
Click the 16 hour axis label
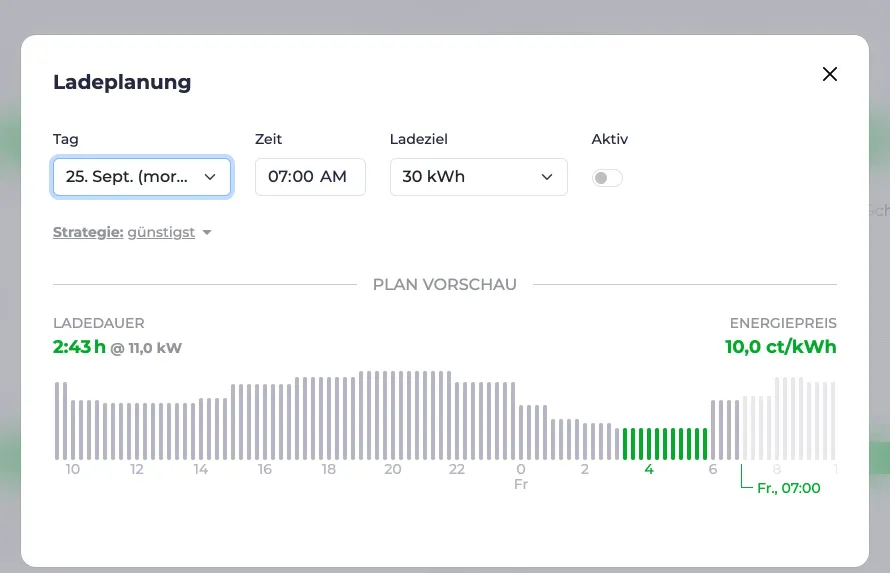[x=265, y=469]
